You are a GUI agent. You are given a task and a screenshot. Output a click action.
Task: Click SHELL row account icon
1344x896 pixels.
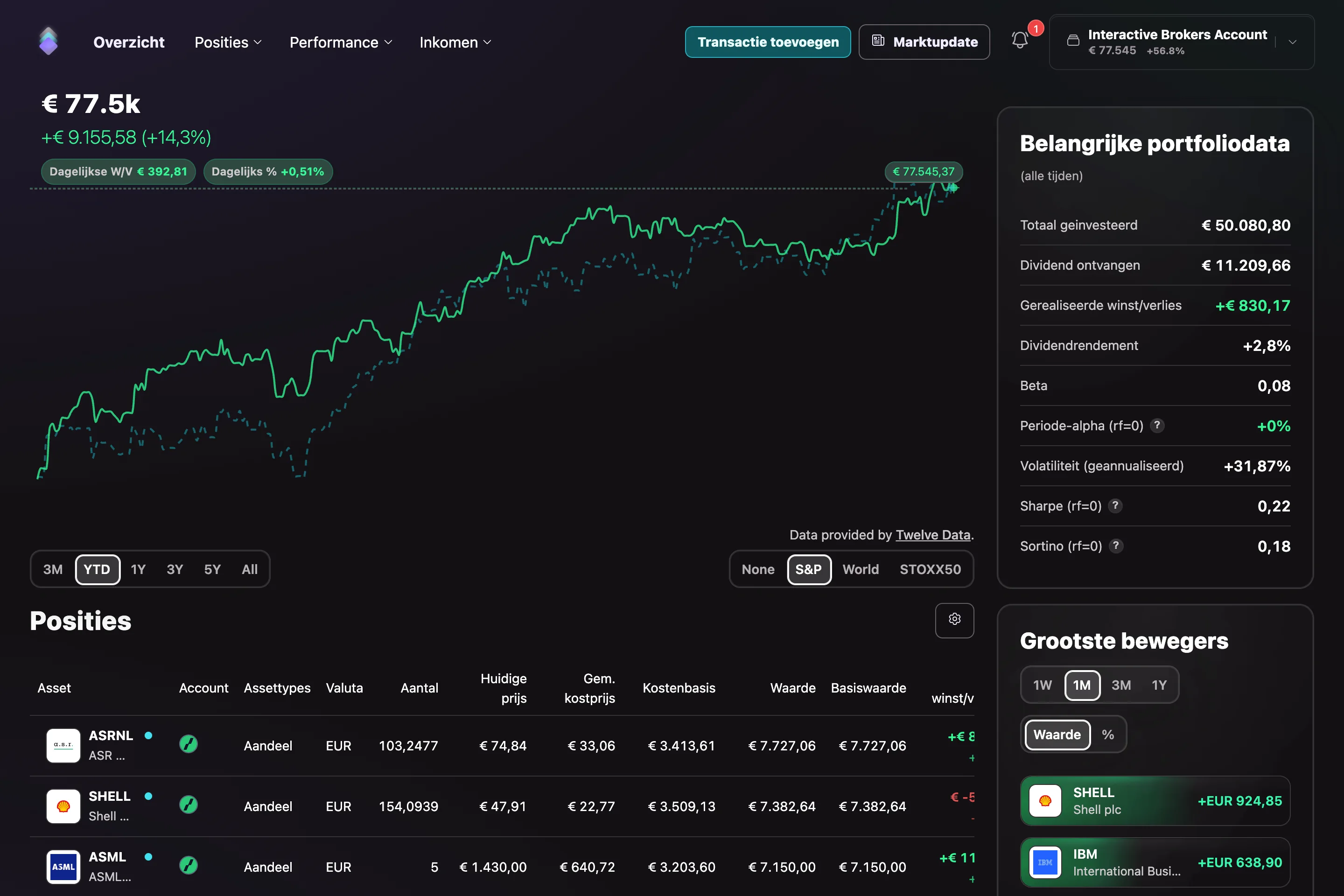point(189,805)
